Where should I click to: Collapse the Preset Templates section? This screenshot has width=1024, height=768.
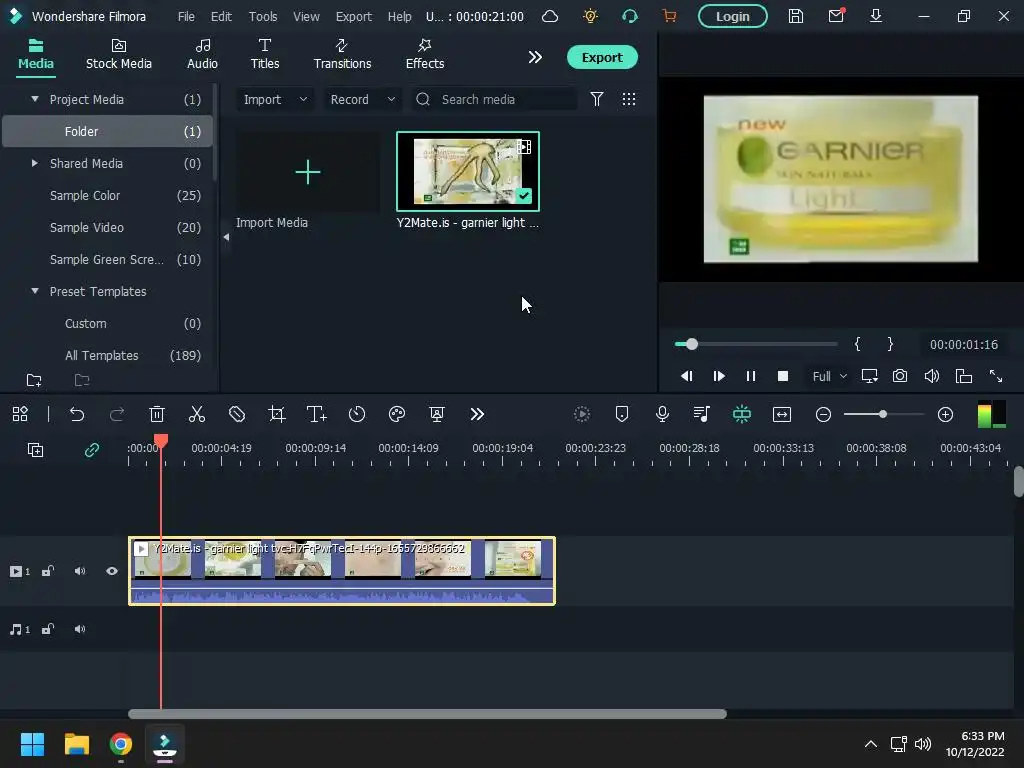[x=35, y=291]
